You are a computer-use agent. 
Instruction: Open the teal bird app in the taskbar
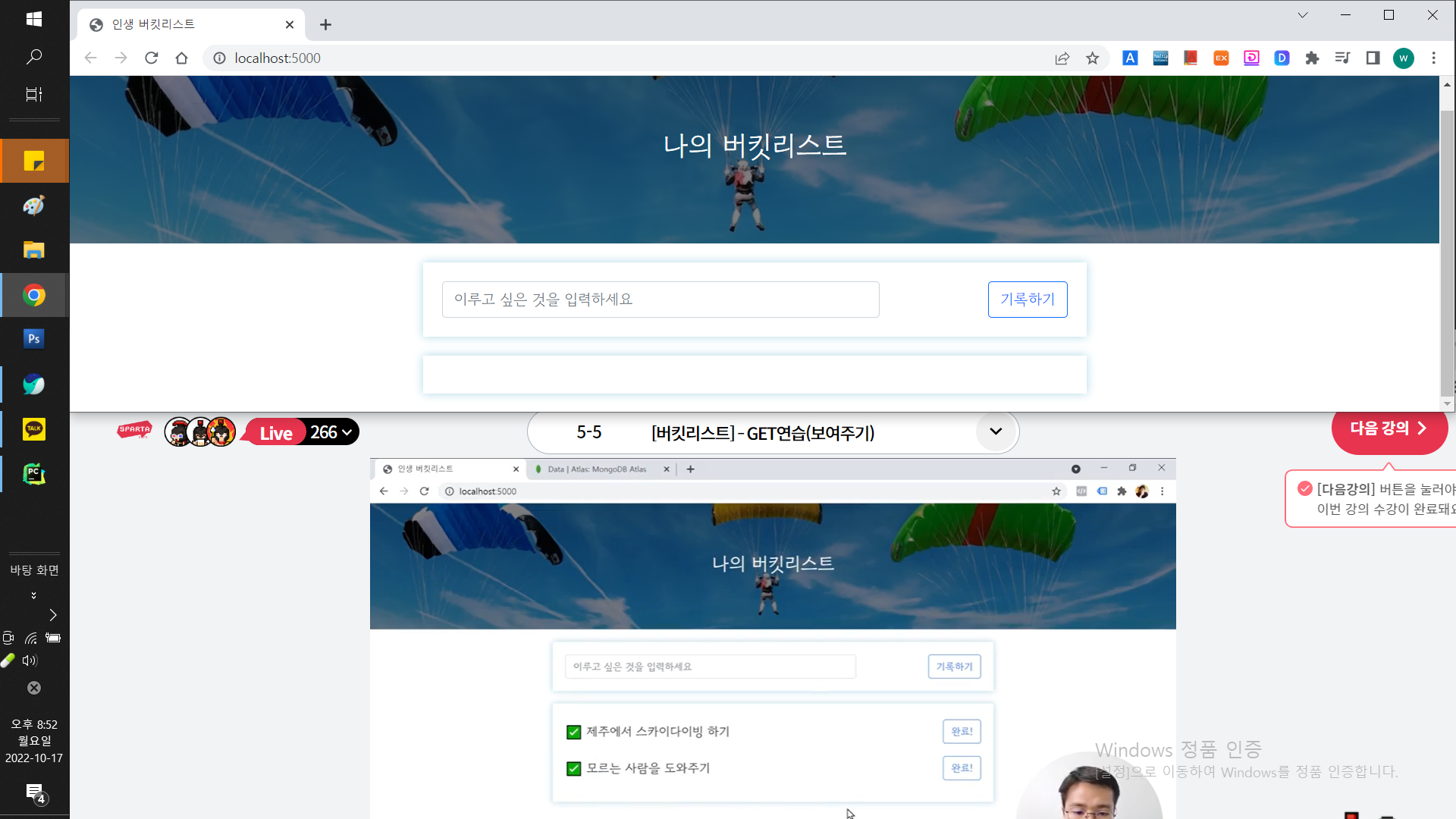point(34,384)
